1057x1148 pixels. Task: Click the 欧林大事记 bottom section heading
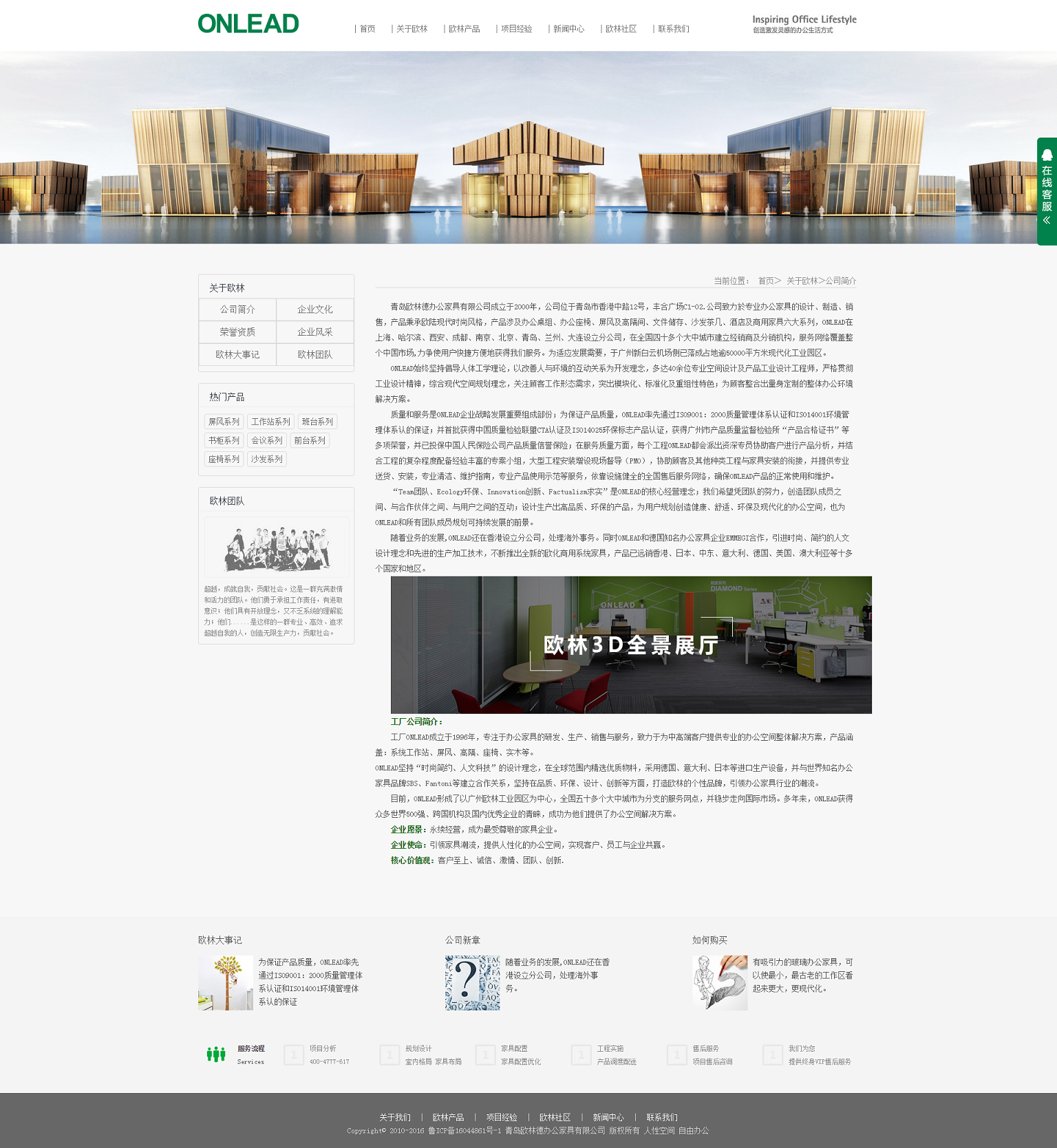(x=220, y=940)
